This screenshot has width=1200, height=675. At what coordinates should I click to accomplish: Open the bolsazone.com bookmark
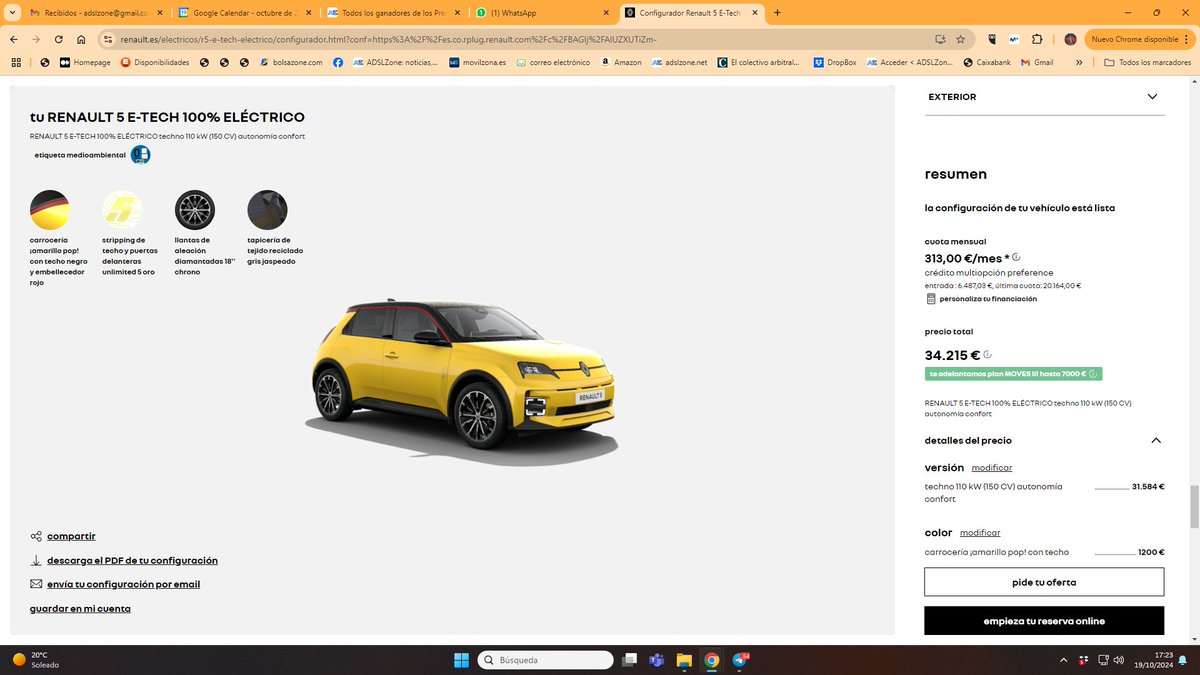pos(289,62)
